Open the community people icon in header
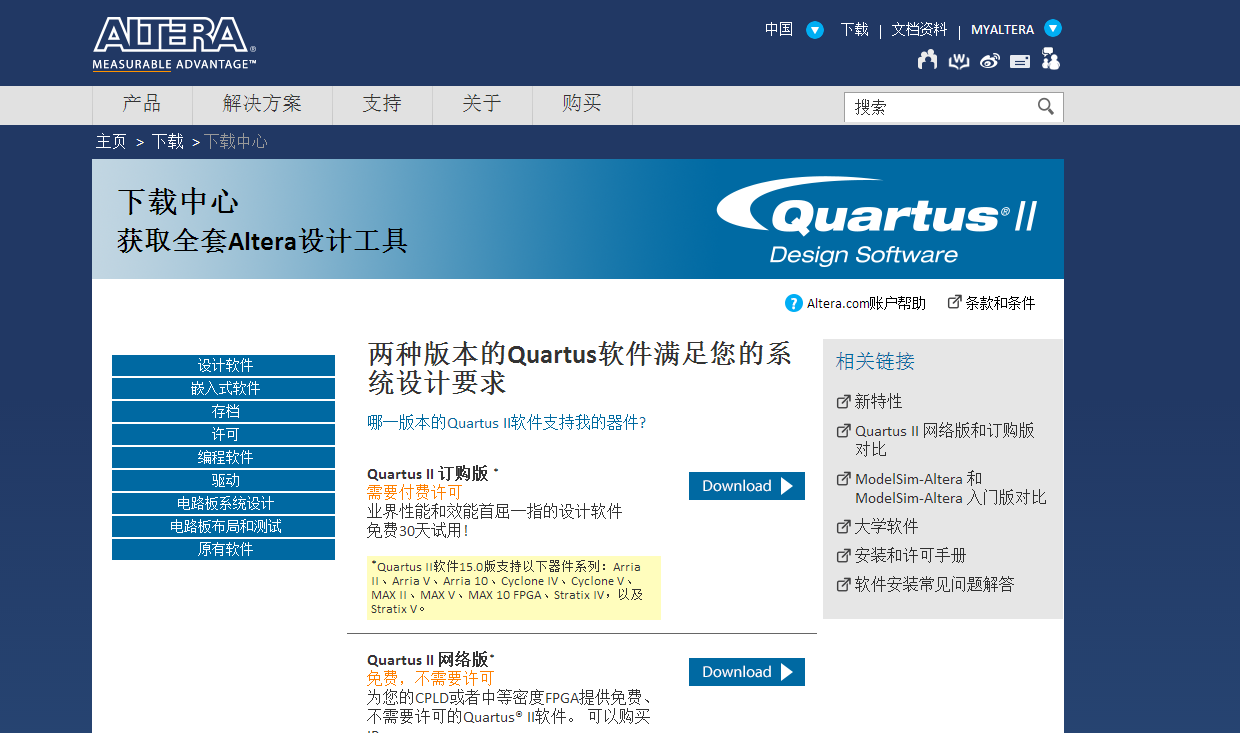The height and width of the screenshot is (733, 1240). pos(928,60)
